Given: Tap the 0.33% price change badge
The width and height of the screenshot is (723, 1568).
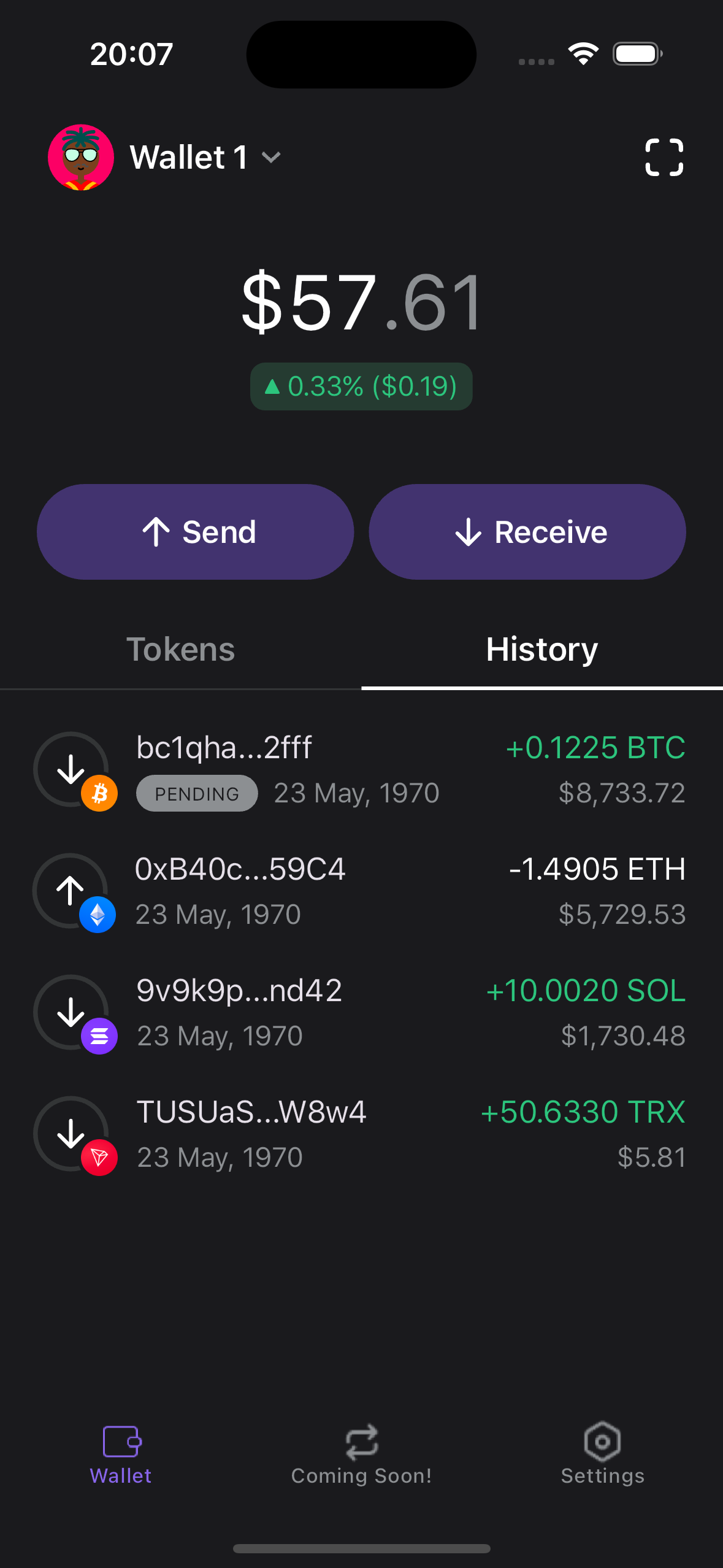Looking at the screenshot, I should click(x=361, y=386).
